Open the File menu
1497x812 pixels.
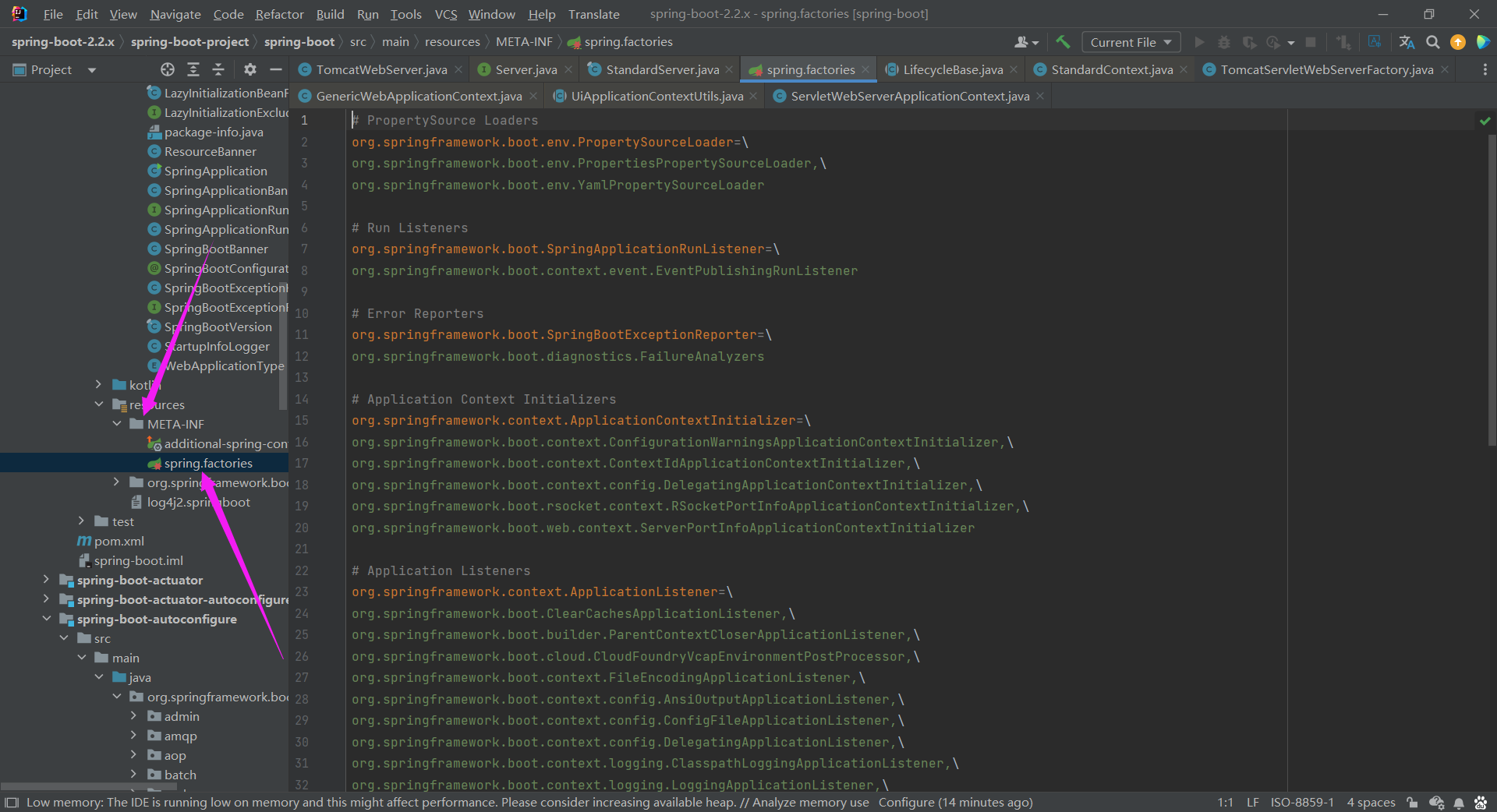pyautogui.click(x=53, y=14)
